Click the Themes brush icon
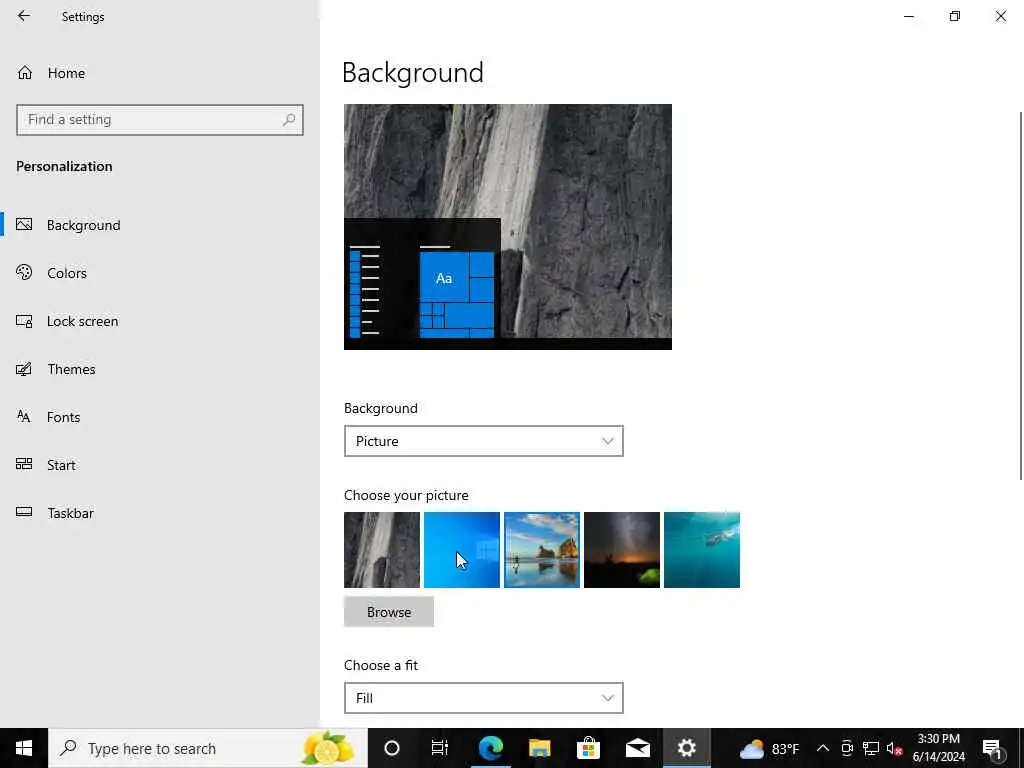The height and width of the screenshot is (768, 1024). click(24, 369)
